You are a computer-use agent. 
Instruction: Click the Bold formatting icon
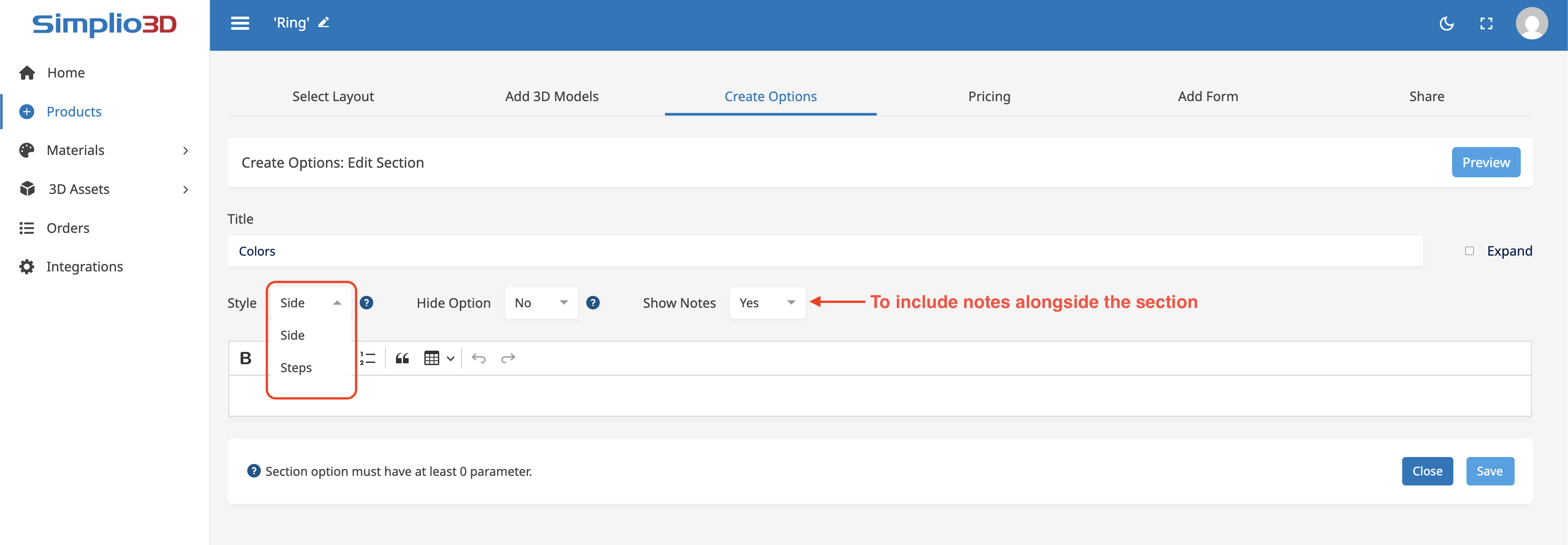245,358
